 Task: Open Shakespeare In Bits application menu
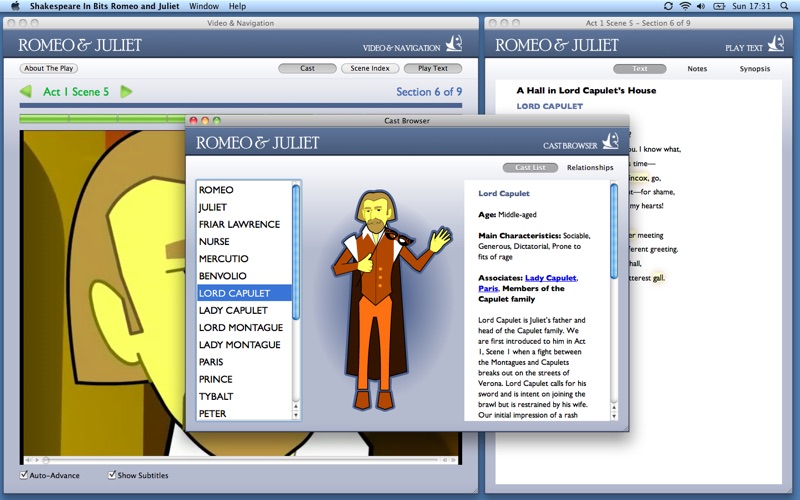[104, 6]
